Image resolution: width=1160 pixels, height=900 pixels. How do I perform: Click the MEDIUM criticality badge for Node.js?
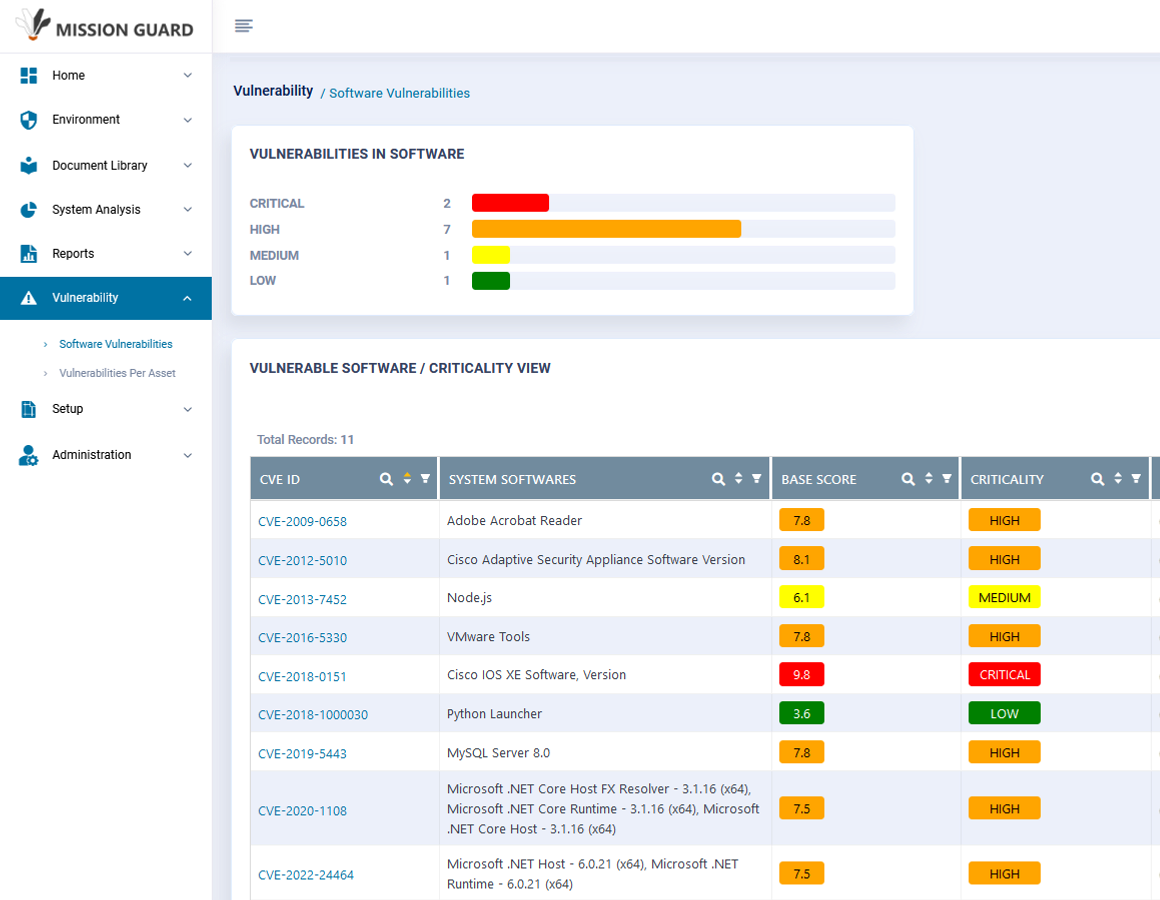[1005, 598]
